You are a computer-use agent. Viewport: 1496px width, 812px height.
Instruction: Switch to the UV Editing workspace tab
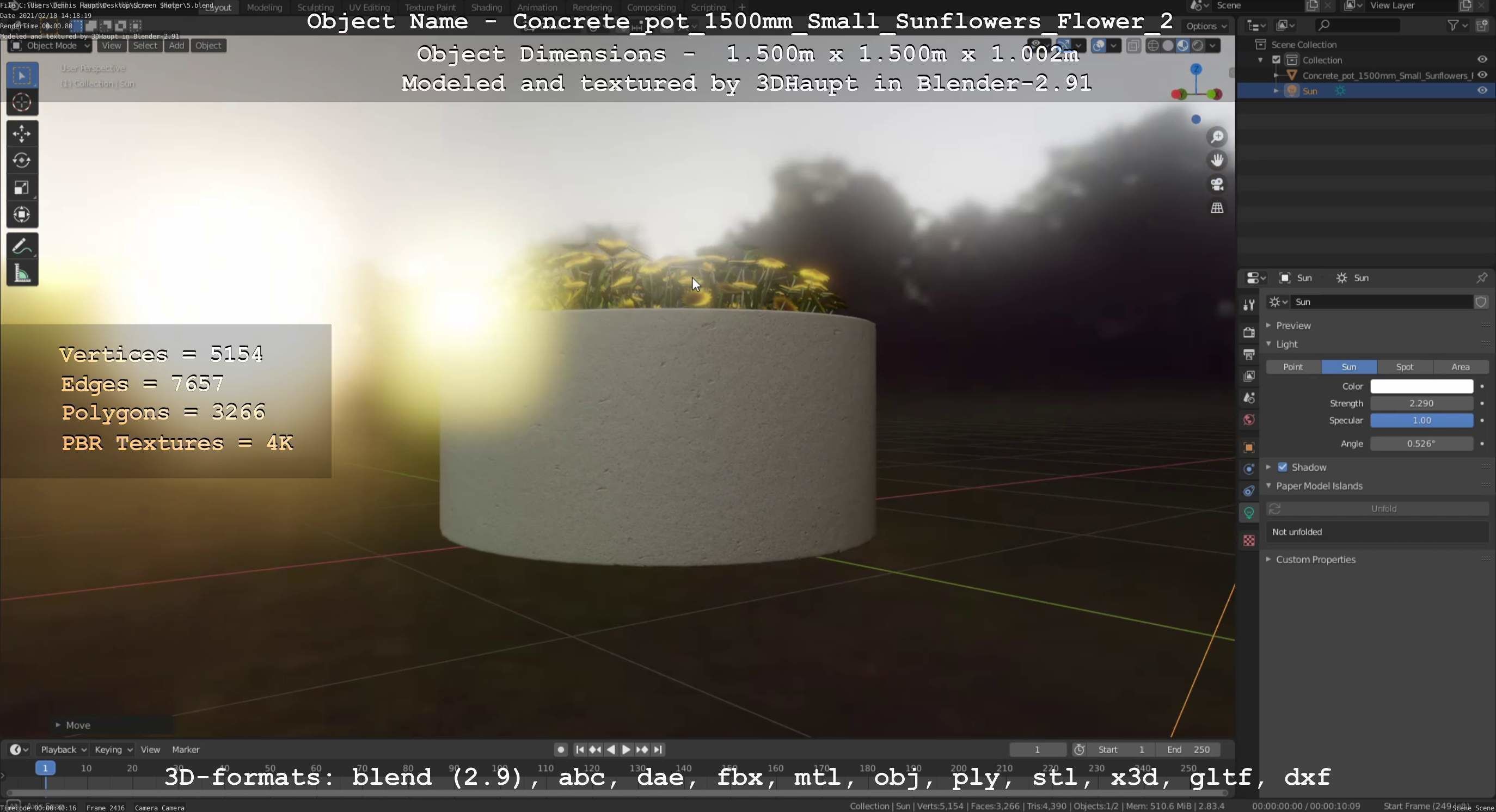(369, 8)
